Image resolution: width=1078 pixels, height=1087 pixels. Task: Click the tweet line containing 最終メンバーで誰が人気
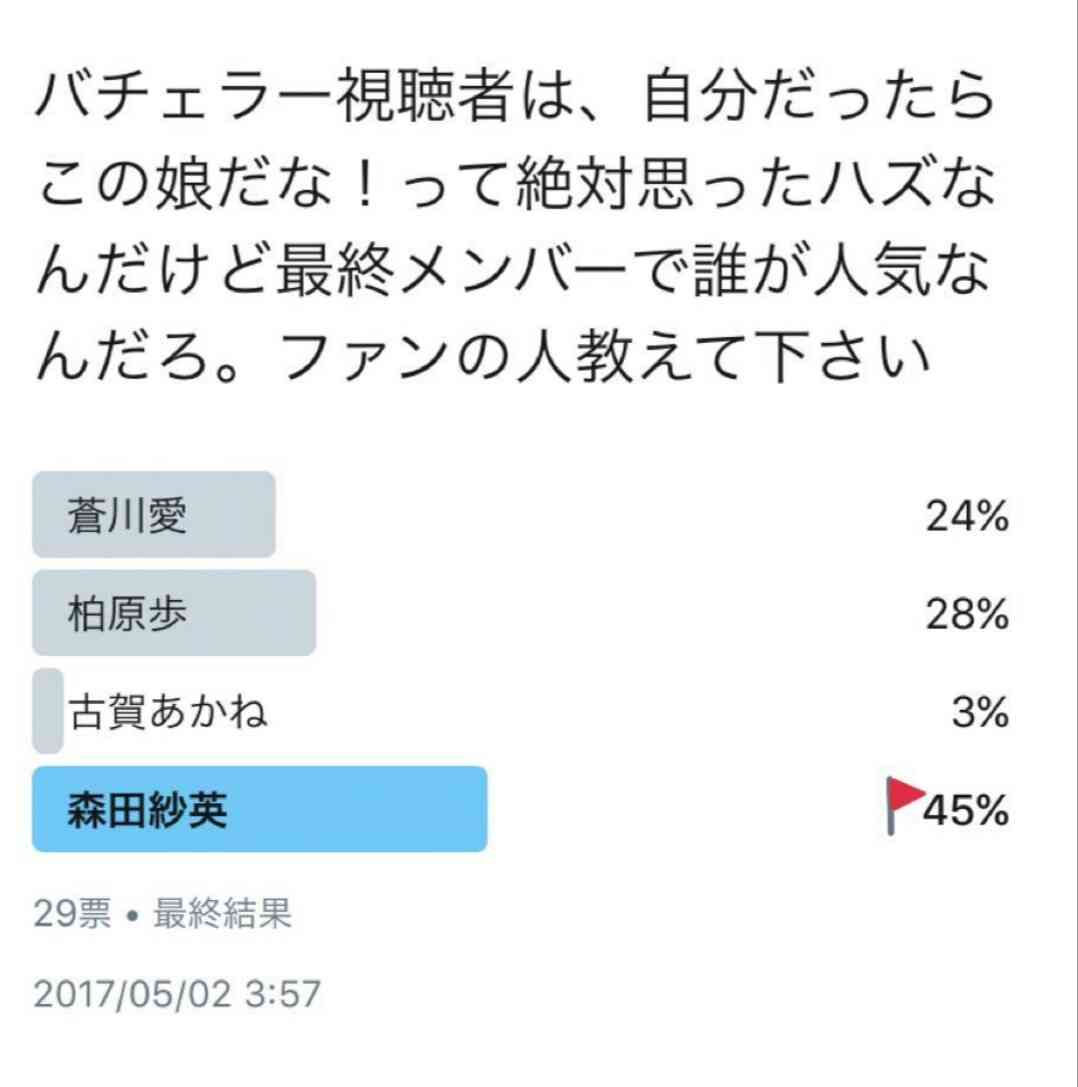[514, 270]
